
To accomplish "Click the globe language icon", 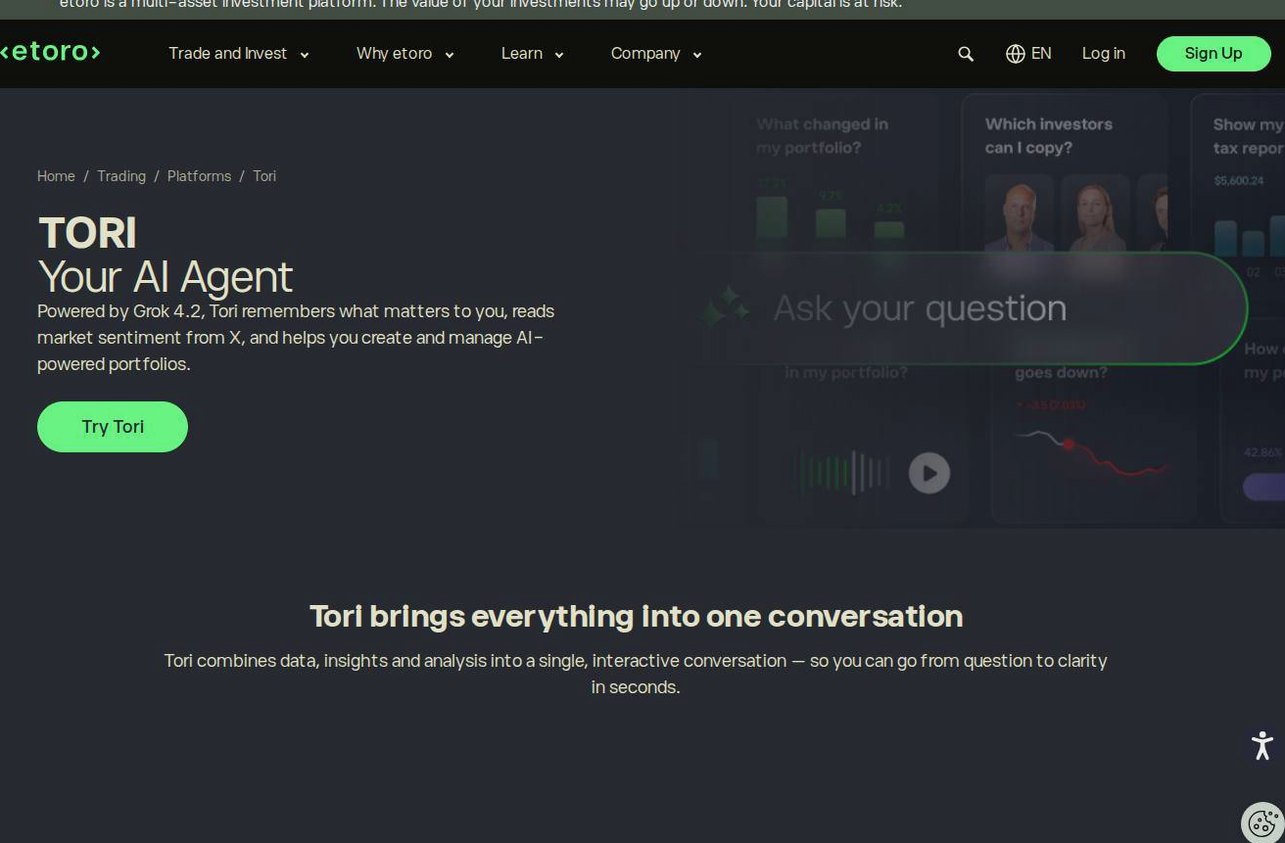I will pyautogui.click(x=1015, y=54).
